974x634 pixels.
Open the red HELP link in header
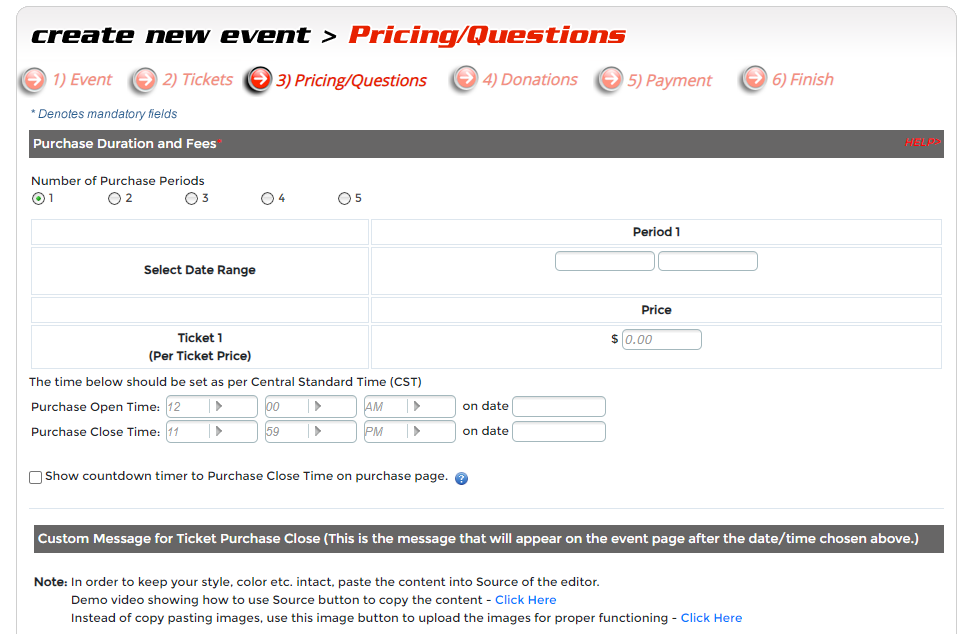922,143
